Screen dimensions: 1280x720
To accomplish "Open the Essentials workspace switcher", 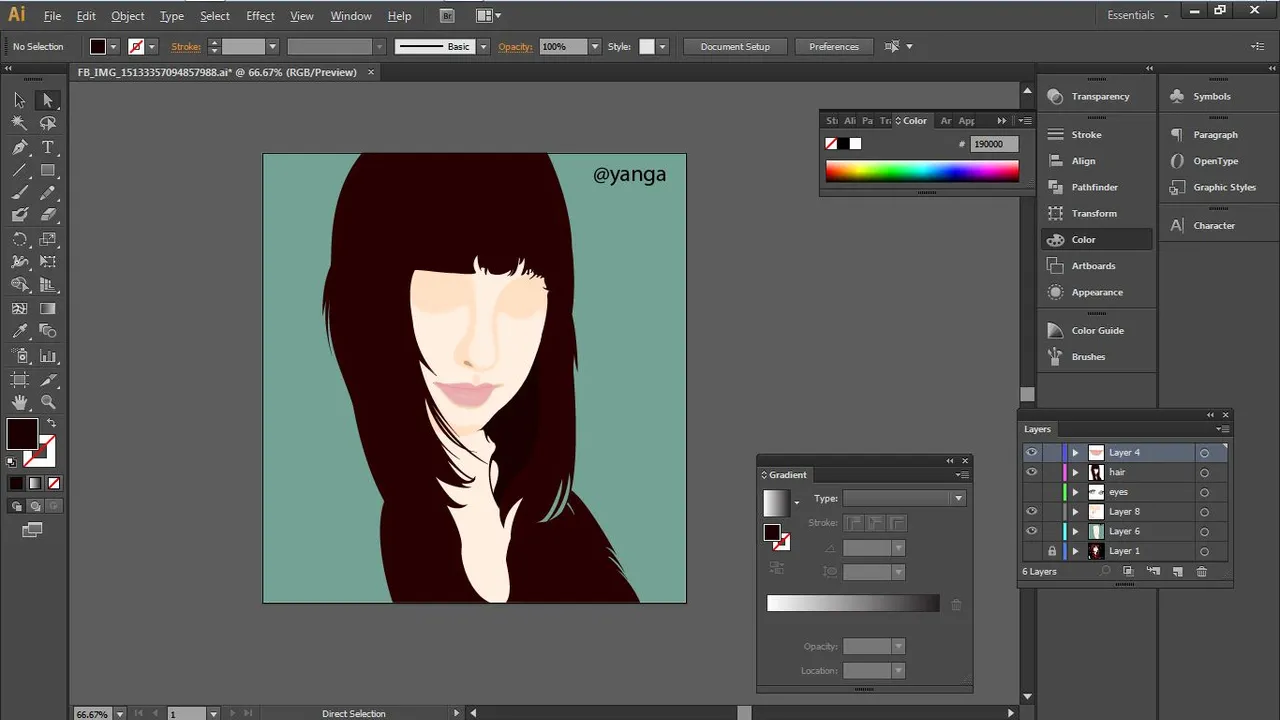I will coord(1138,15).
